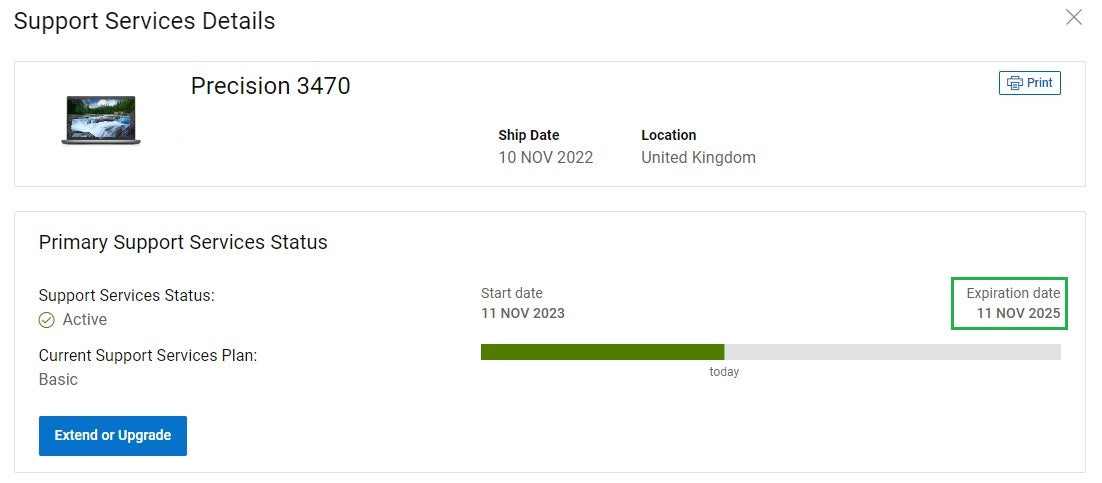Click the Basic plan text
This screenshot has width=1102, height=483.
58,380
